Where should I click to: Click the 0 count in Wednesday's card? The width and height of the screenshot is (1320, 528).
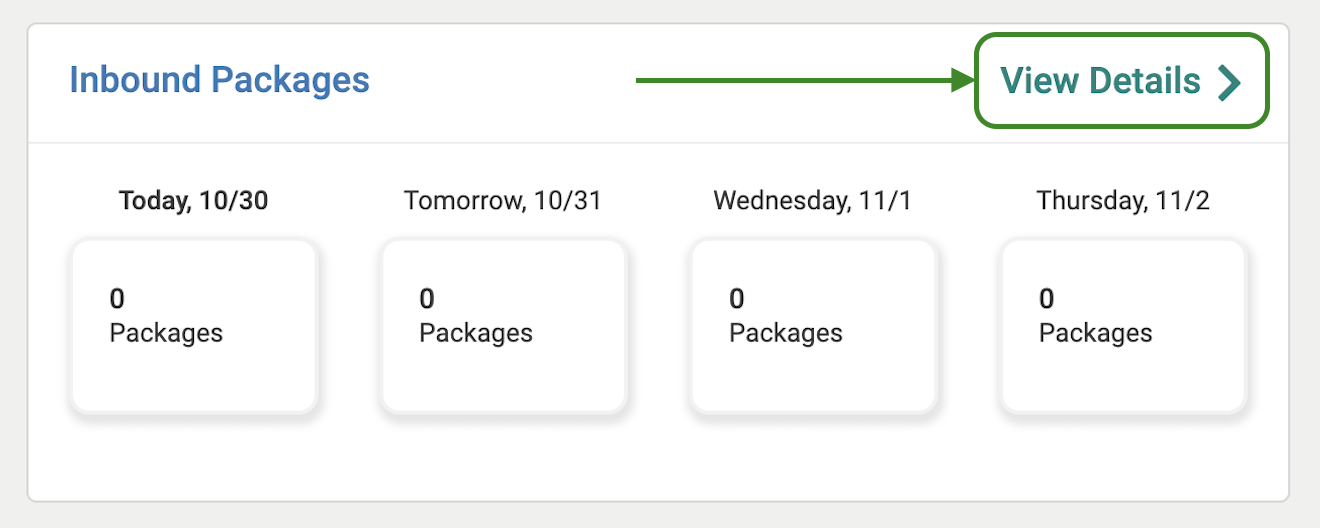pos(737,298)
